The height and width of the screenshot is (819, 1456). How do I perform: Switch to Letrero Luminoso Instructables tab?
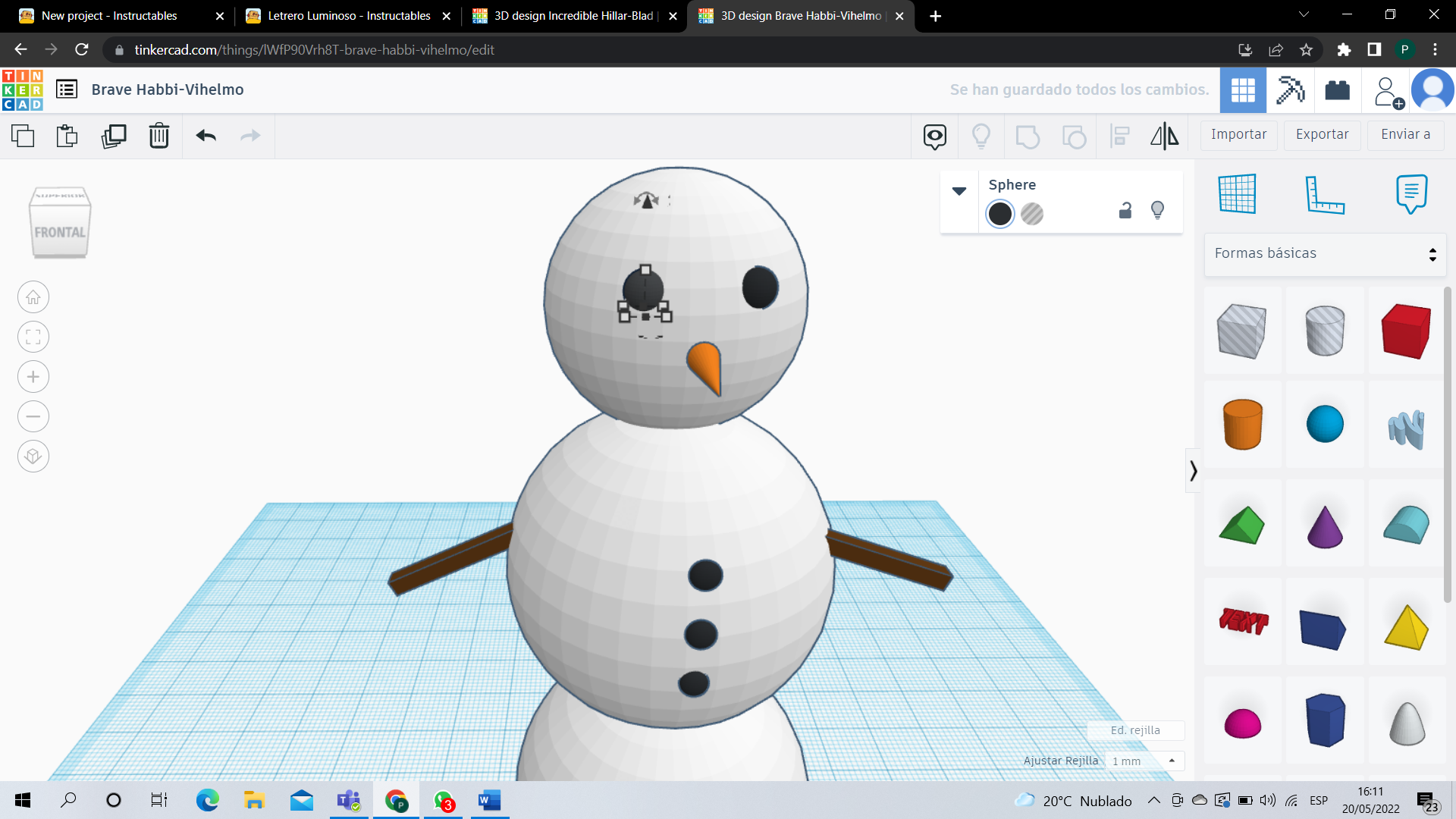[348, 16]
